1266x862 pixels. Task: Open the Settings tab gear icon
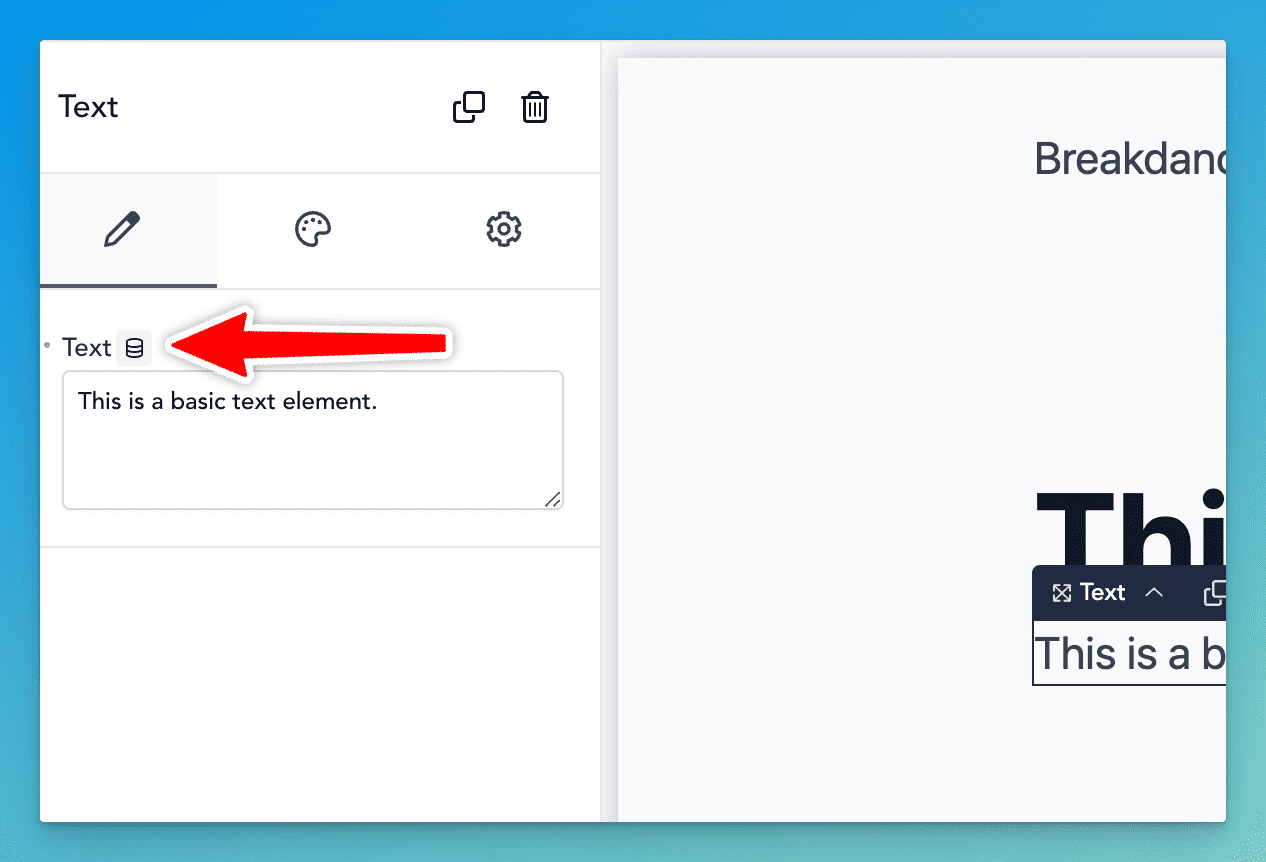(504, 229)
